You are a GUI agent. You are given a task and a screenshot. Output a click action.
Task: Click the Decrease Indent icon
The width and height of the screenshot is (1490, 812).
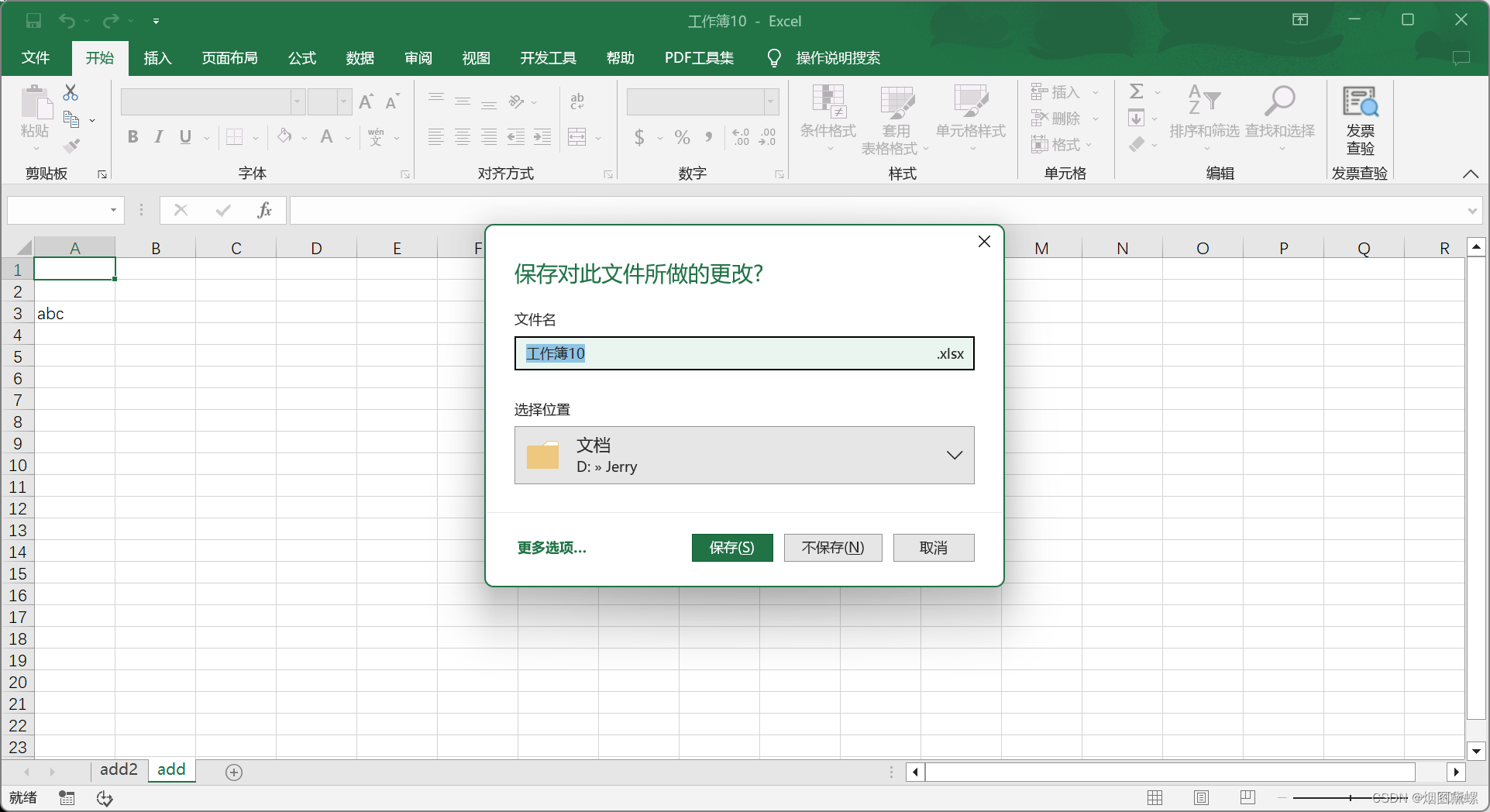(516, 137)
